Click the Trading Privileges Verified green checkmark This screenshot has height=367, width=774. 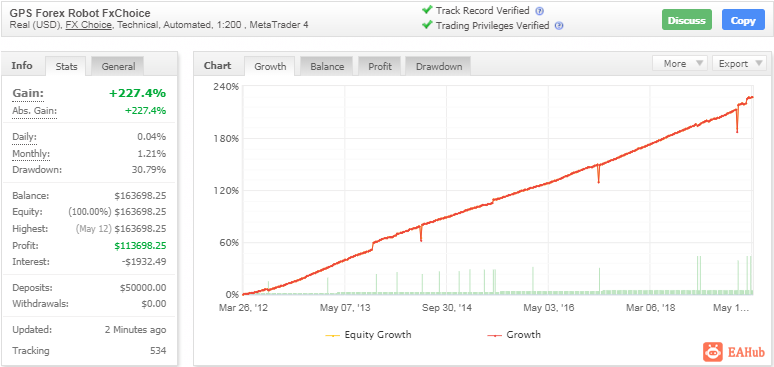tap(427, 25)
